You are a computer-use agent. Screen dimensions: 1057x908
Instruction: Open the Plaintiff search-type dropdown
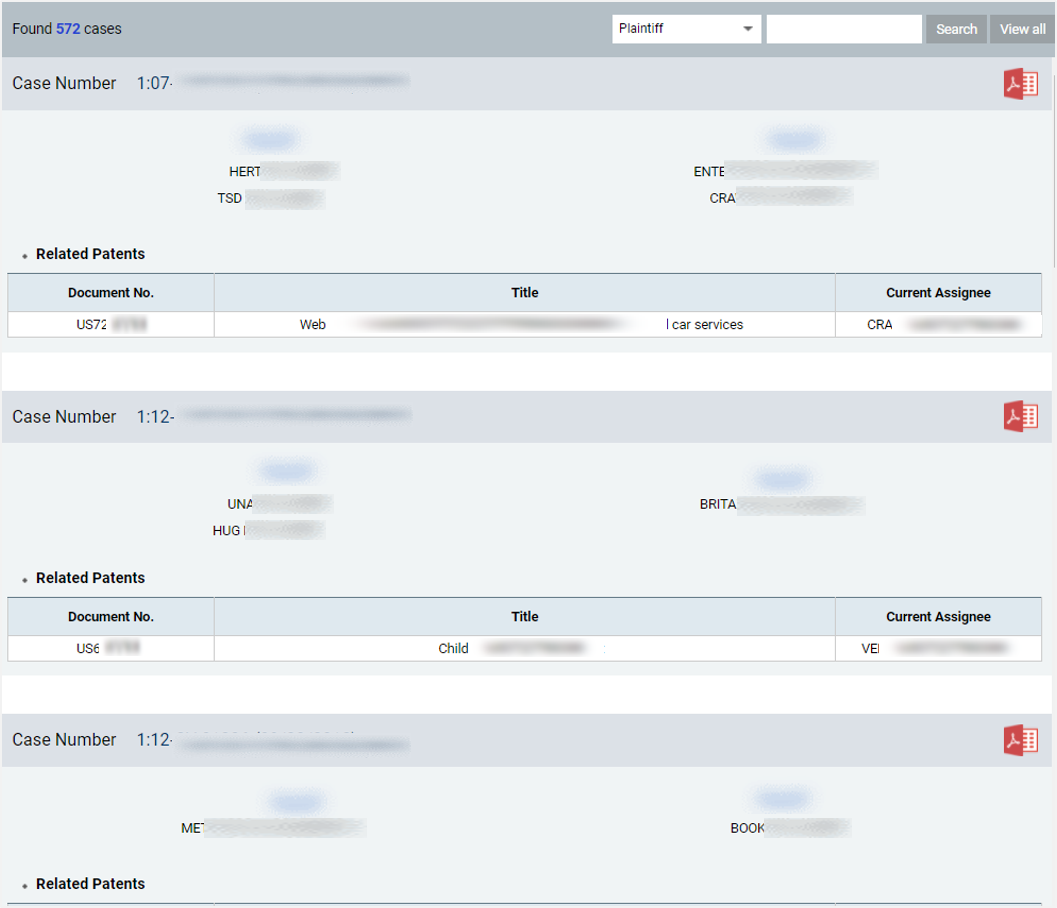coord(686,29)
